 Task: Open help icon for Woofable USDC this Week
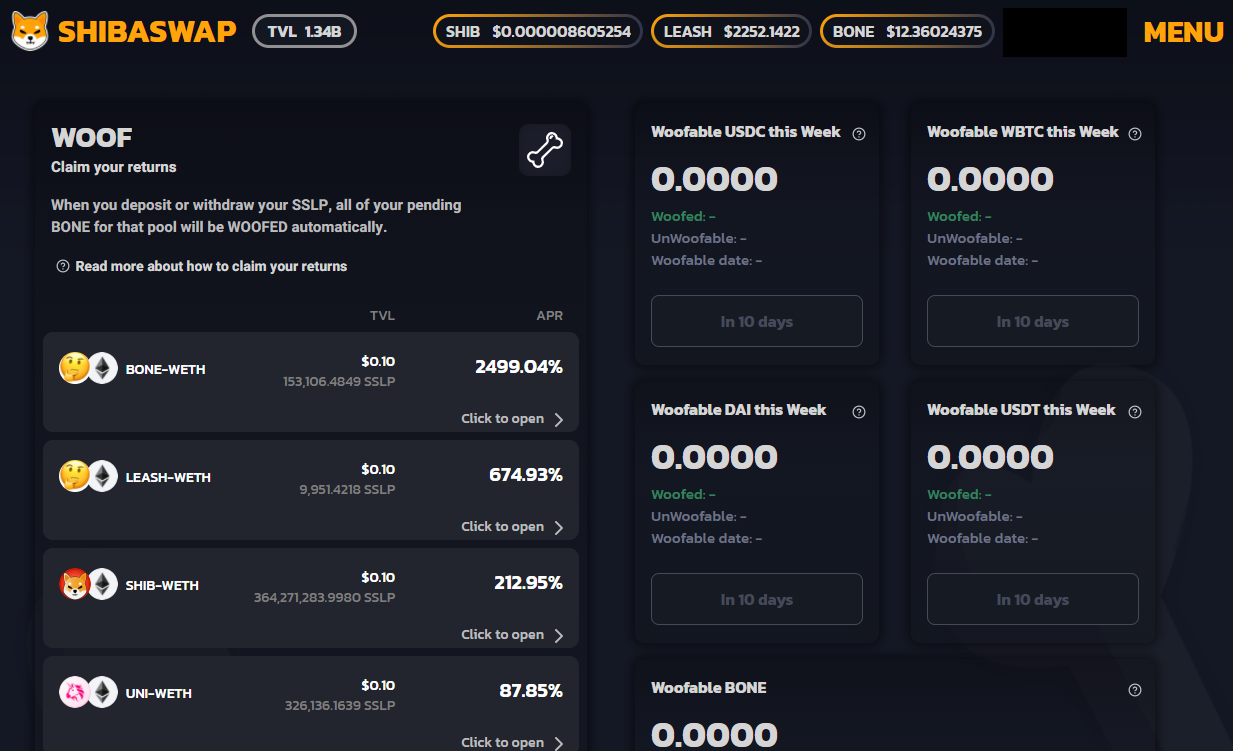859,133
